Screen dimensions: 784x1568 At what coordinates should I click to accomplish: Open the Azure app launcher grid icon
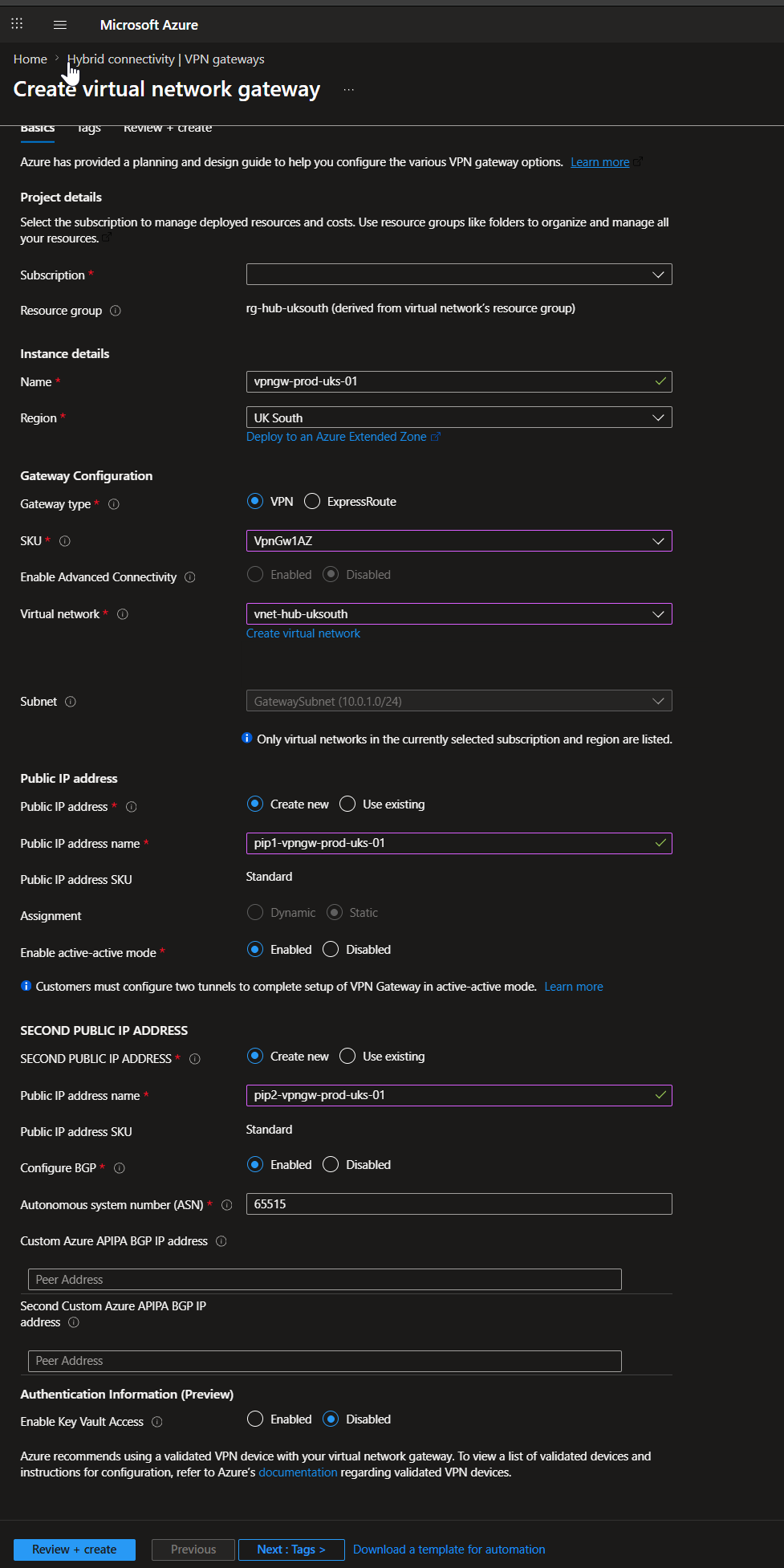pos(17,24)
